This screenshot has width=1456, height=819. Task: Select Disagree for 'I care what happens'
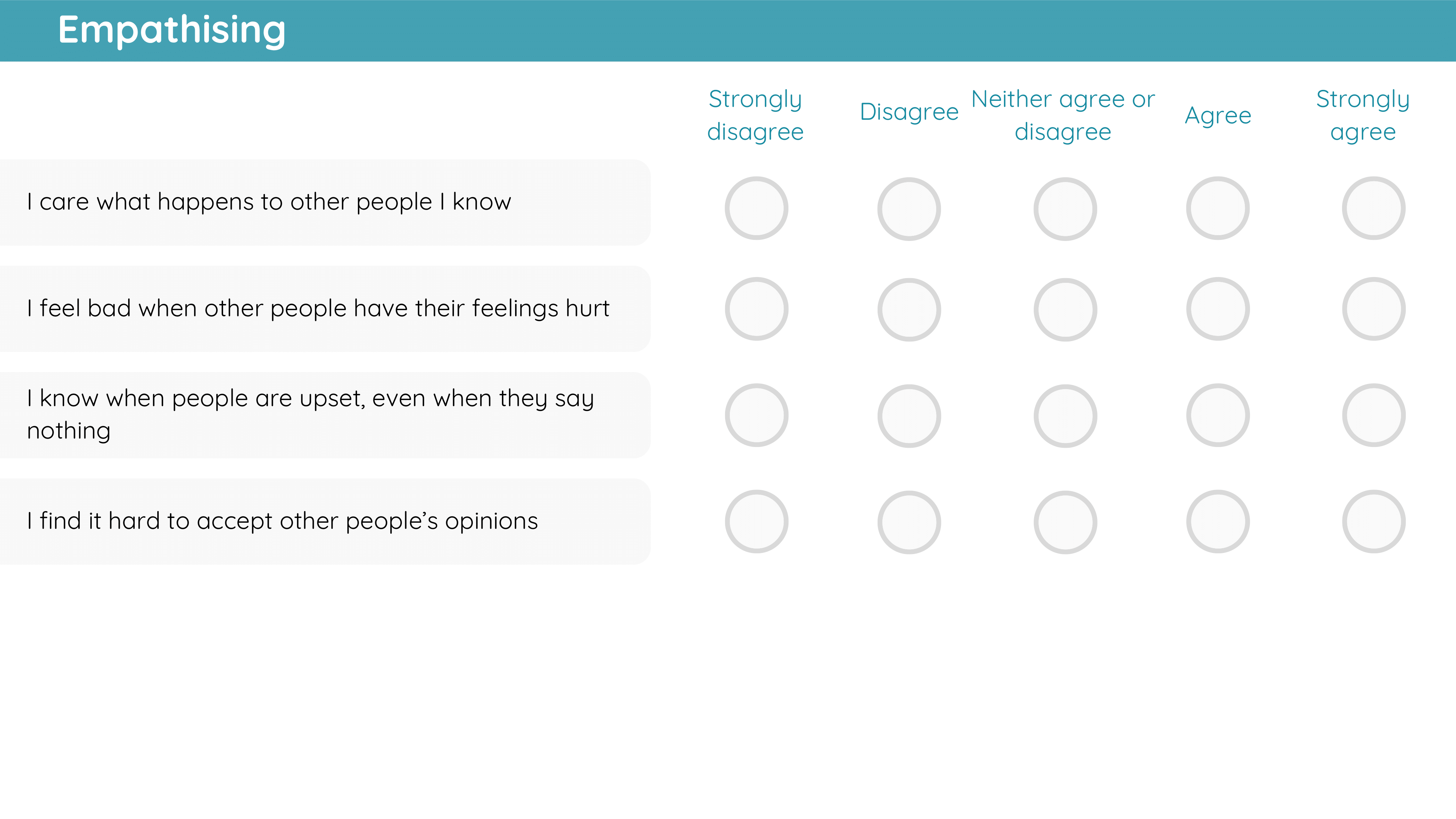pyautogui.click(x=909, y=209)
